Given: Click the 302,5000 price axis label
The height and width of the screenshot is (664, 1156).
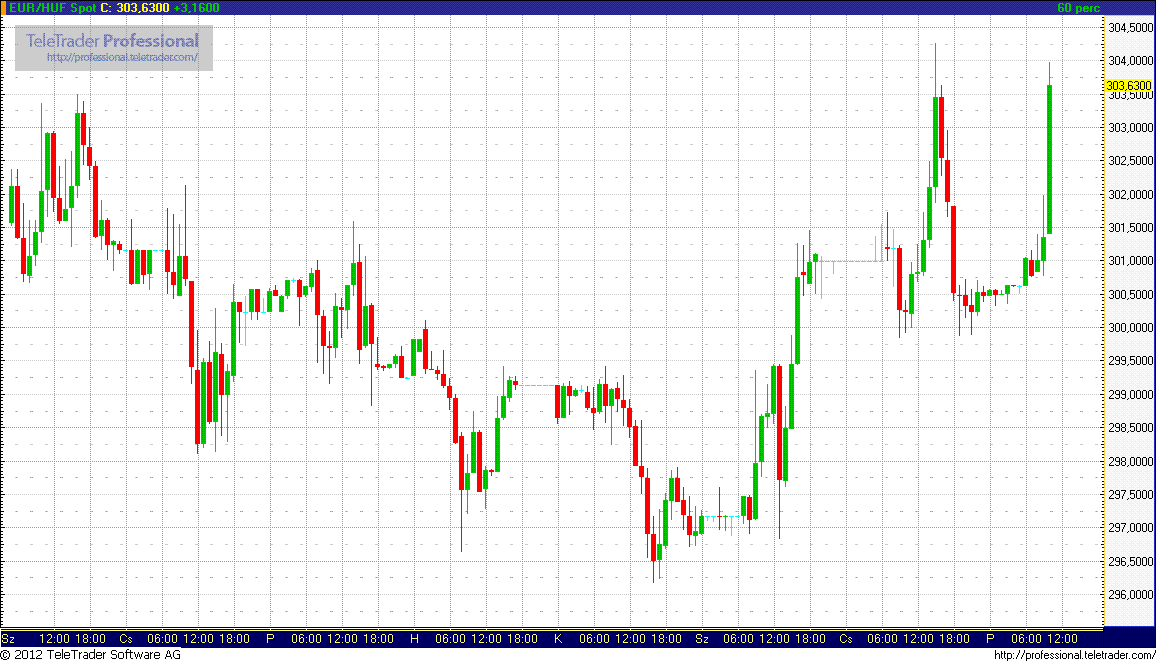Looking at the screenshot, I should pos(1130,161).
